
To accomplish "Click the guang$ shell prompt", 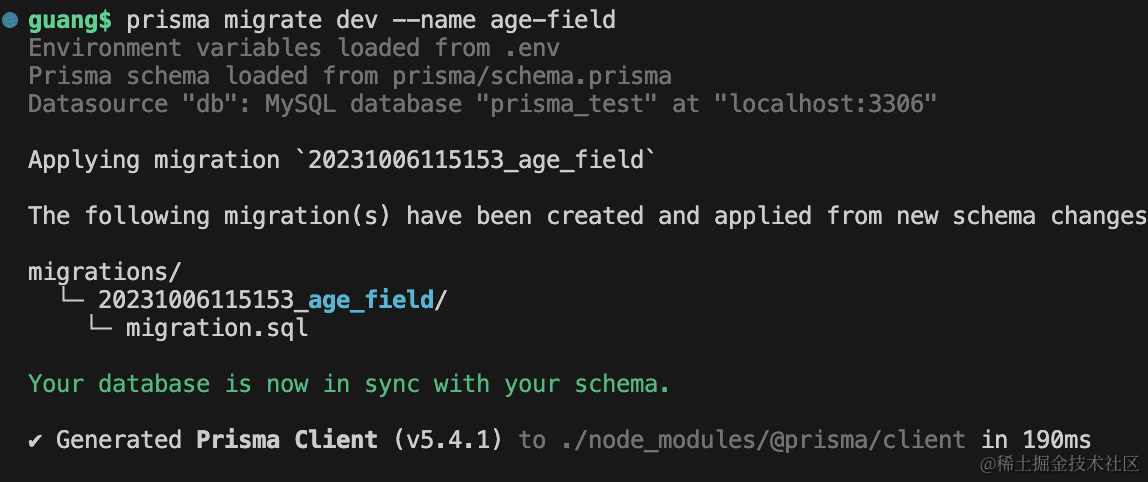I will click(69, 20).
